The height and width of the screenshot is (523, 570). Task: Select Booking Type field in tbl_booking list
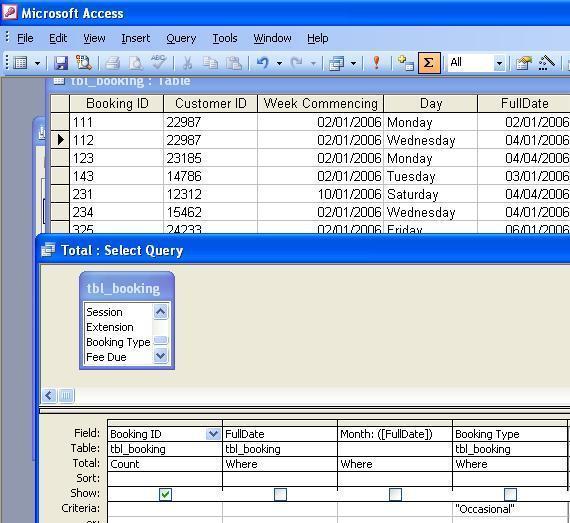119,342
